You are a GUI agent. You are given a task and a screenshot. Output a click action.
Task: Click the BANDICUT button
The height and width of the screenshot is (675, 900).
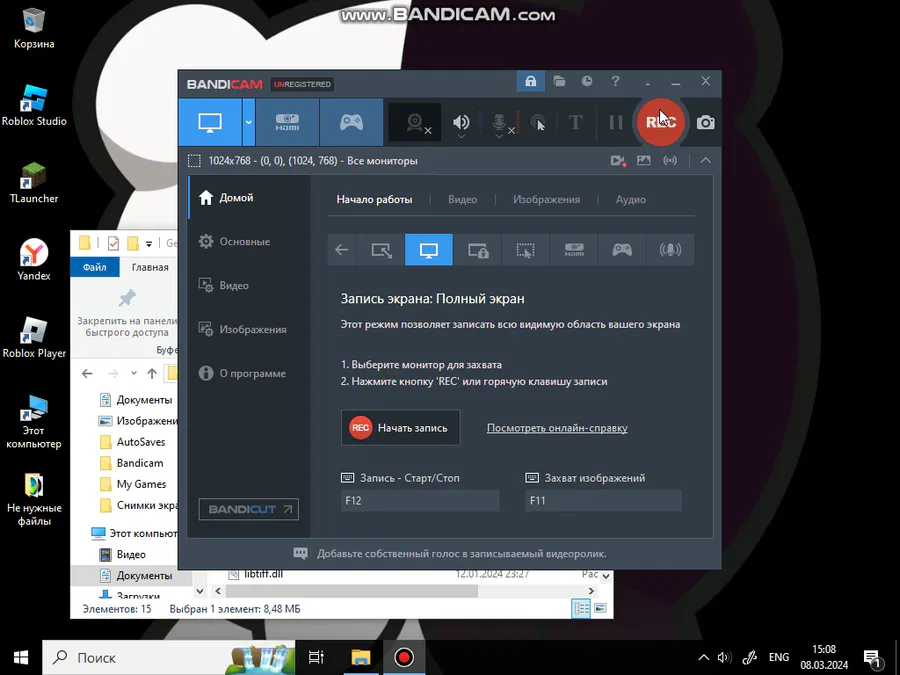[x=249, y=509]
